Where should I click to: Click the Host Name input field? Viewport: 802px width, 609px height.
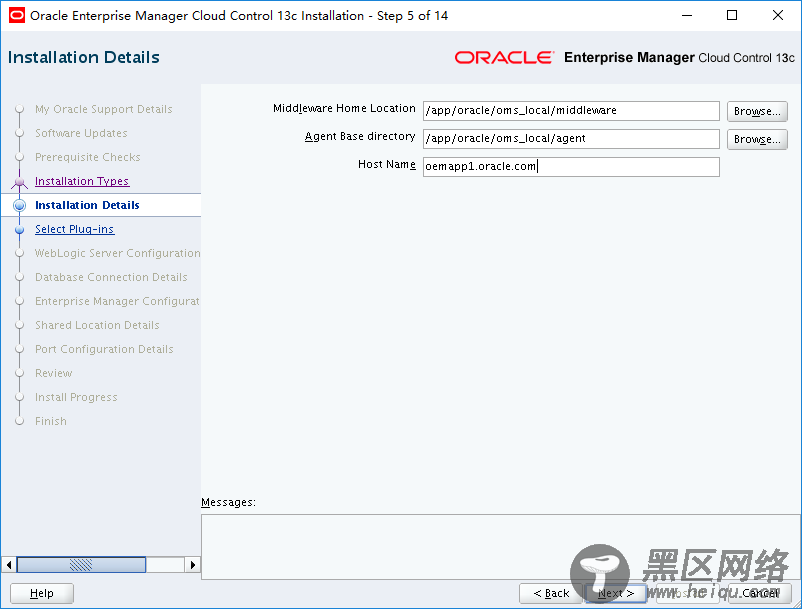(x=571, y=167)
